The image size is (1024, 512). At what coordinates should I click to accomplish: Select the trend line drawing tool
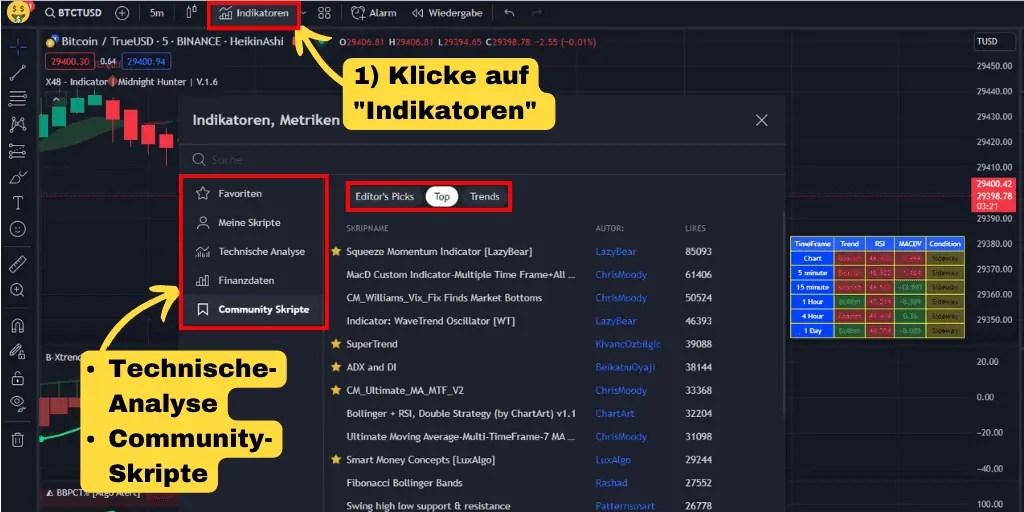tap(18, 72)
